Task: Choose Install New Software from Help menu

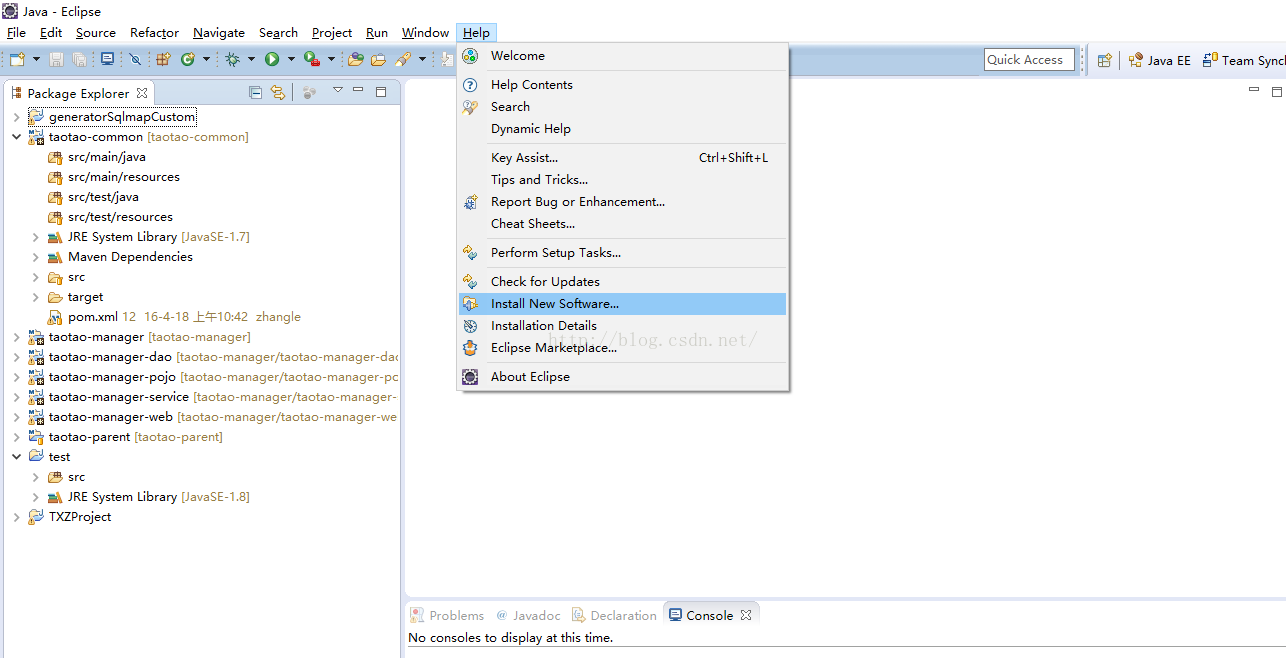Action: 622,304
